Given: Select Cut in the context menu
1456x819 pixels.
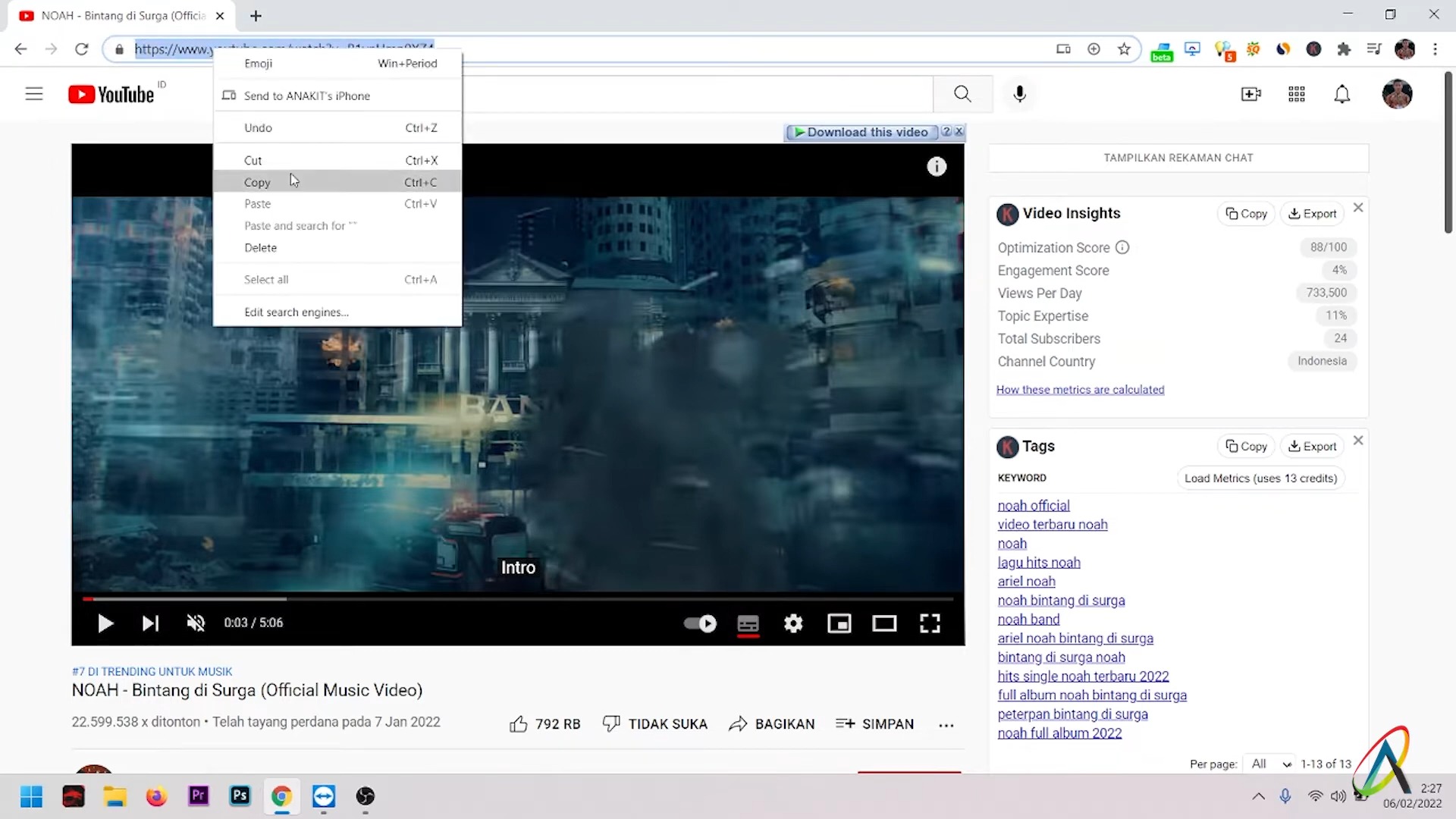Looking at the screenshot, I should [337, 160].
